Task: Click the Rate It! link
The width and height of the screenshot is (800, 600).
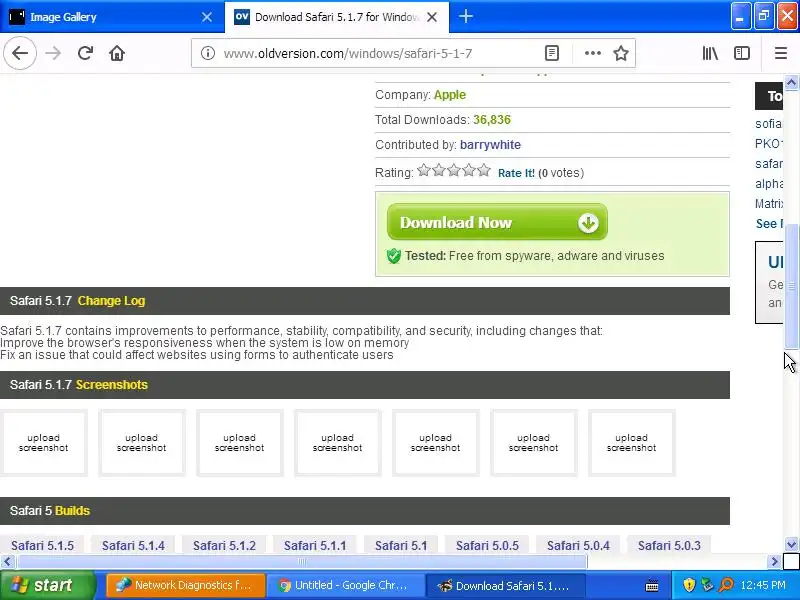Action: coord(516,173)
